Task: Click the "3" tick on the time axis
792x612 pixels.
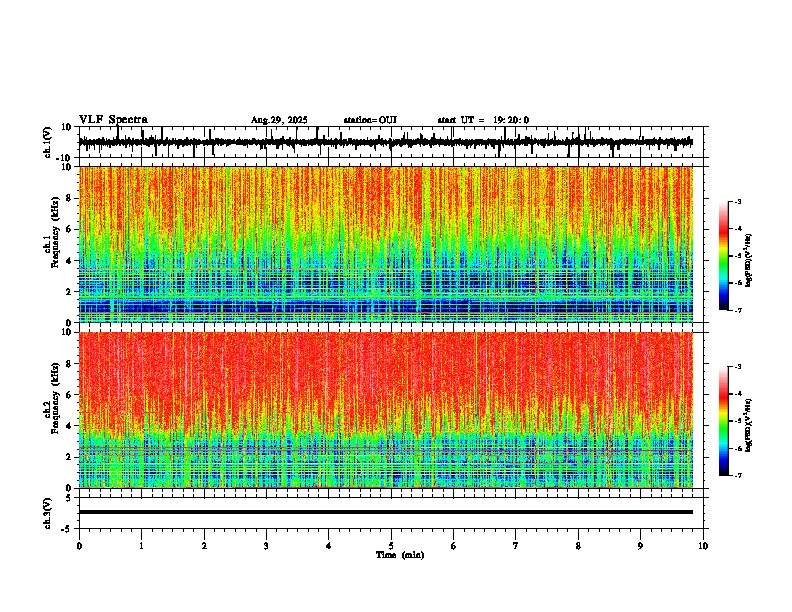Action: point(266,546)
